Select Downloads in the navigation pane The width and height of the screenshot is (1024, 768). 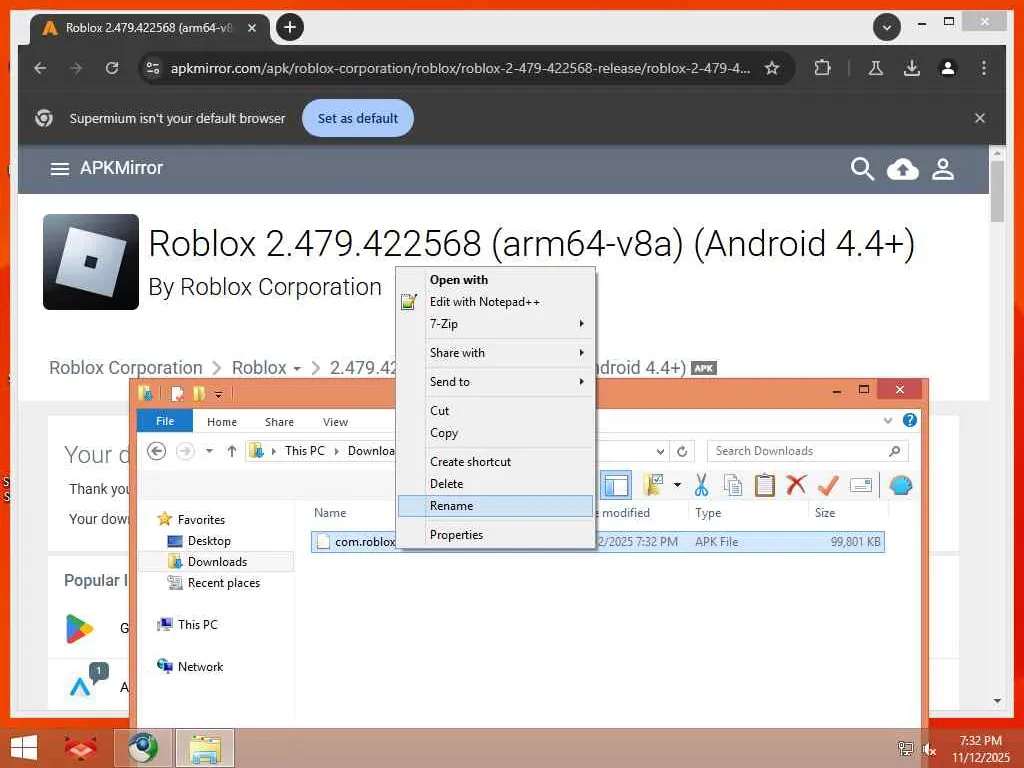217,562
